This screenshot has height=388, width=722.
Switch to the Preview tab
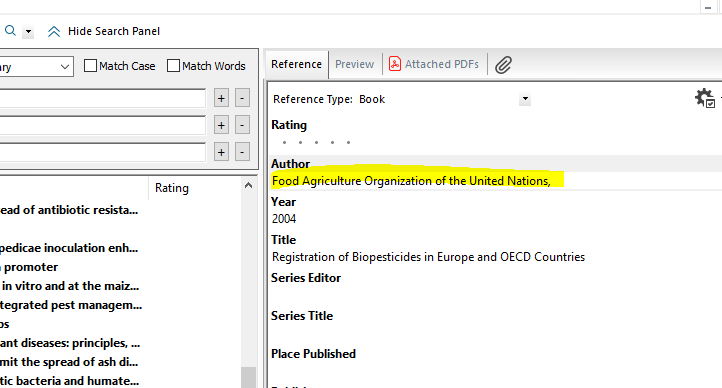355,64
